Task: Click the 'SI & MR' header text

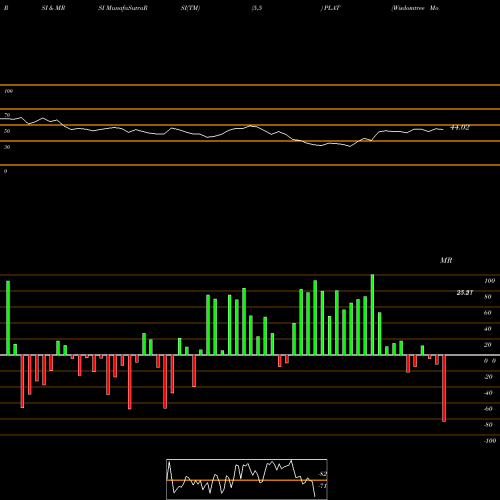Action: [x=53, y=8]
